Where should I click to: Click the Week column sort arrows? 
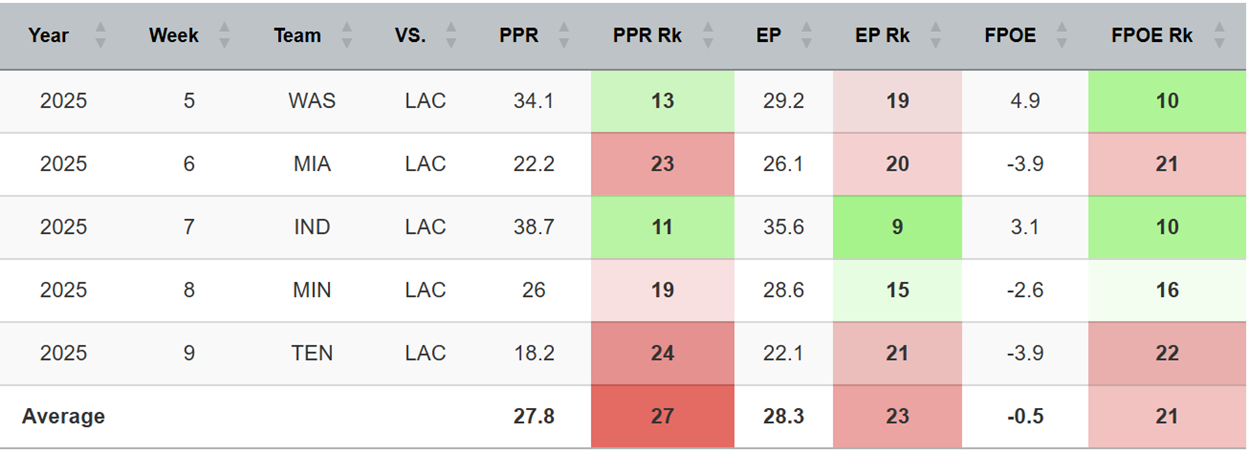pyautogui.click(x=224, y=36)
